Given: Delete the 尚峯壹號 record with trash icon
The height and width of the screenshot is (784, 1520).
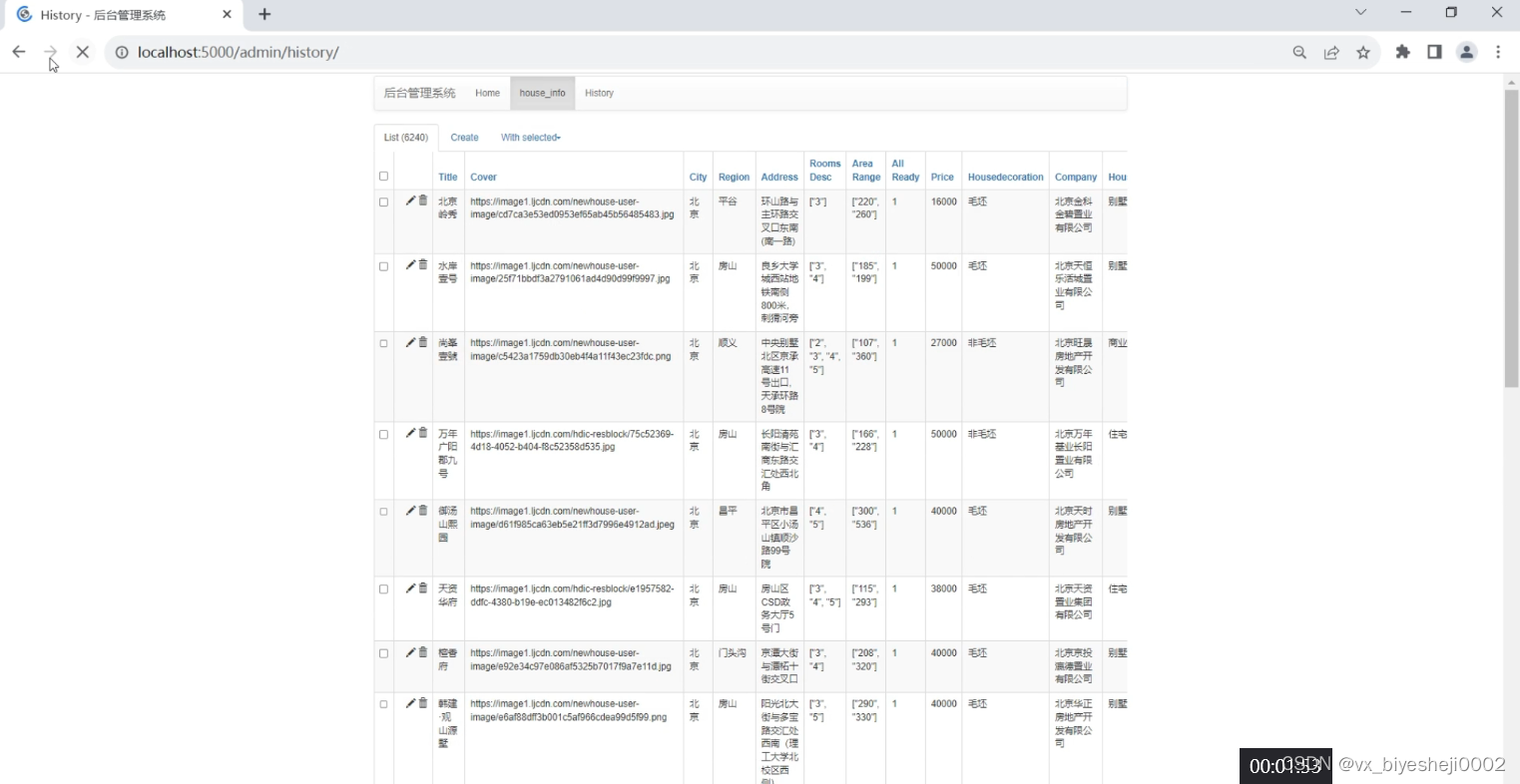Looking at the screenshot, I should 423,342.
